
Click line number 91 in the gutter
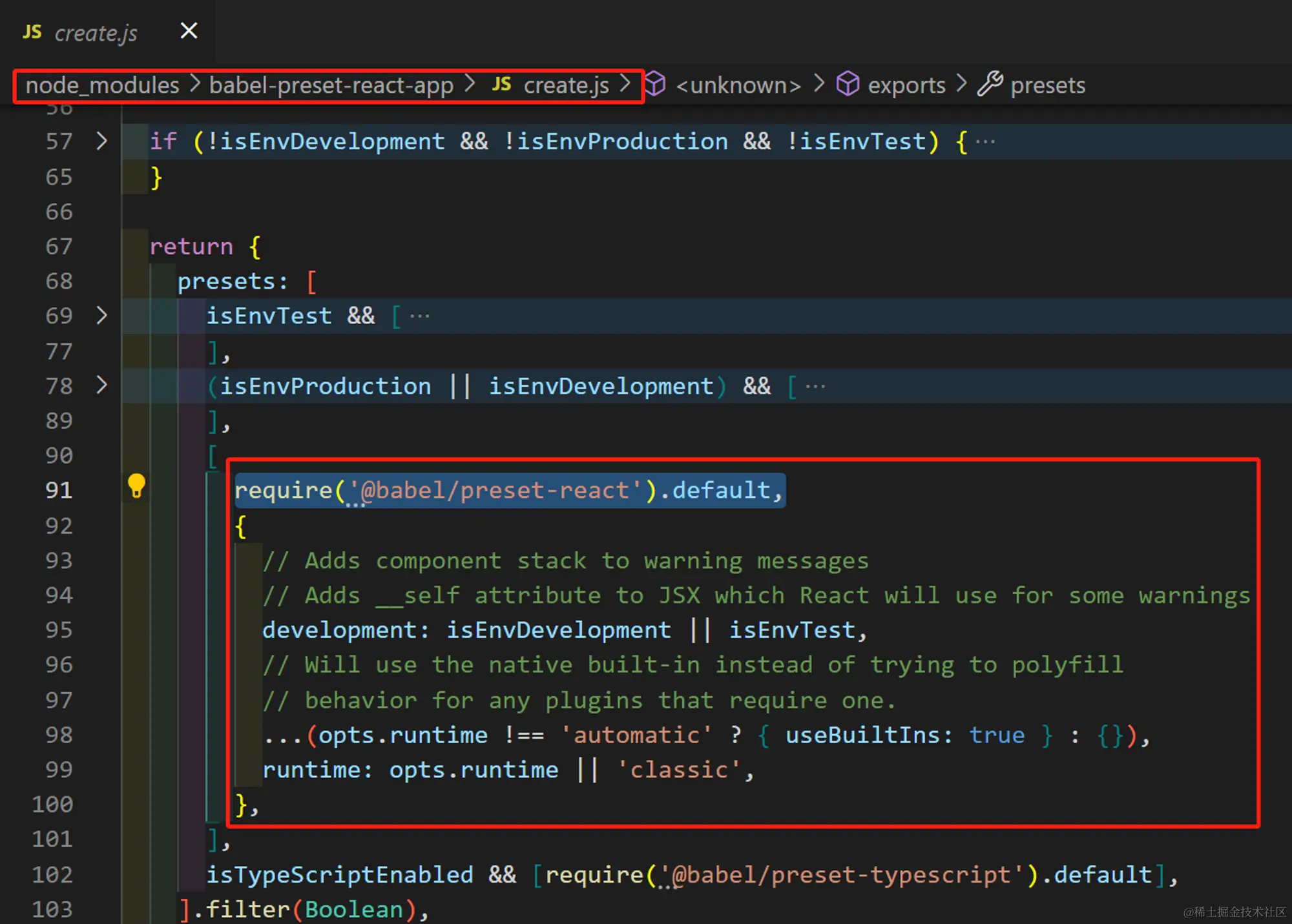tap(59, 490)
